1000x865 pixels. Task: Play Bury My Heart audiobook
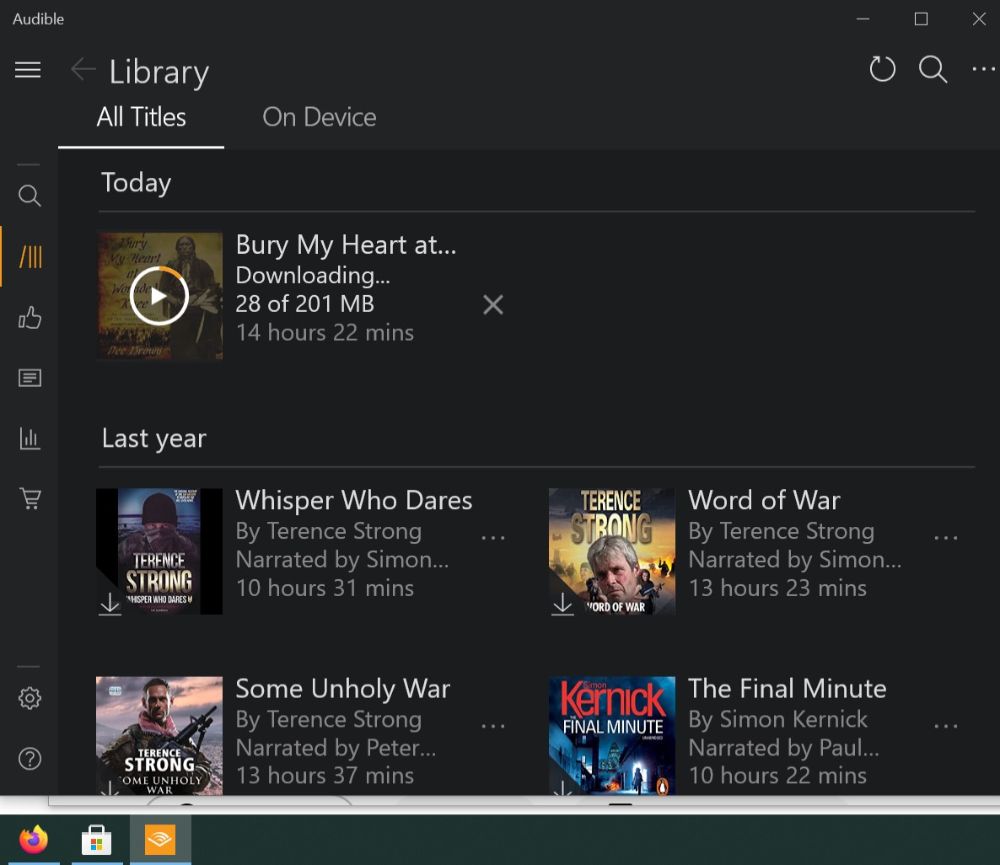pos(159,296)
